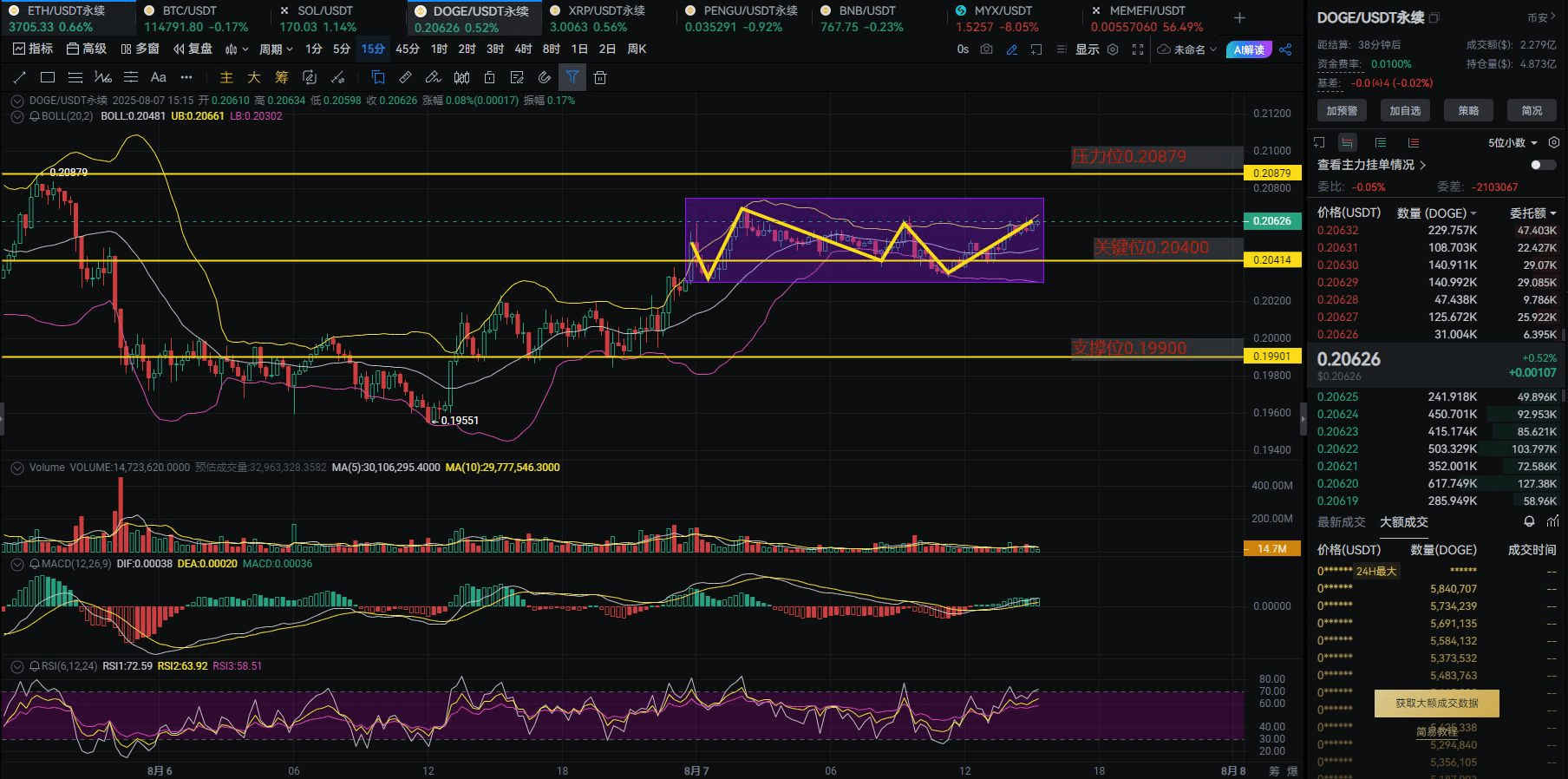Viewport: 1568px width, 779px height.
Task: Select the parallel lines drawing tool
Action: (x=75, y=78)
